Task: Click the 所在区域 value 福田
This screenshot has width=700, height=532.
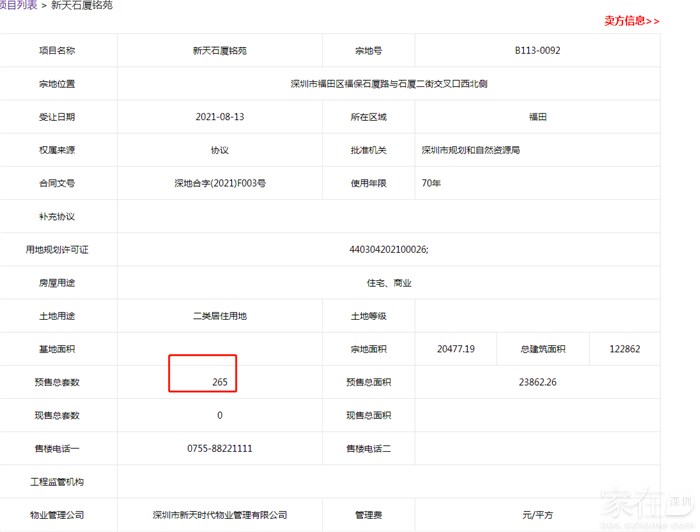Action: [537, 117]
